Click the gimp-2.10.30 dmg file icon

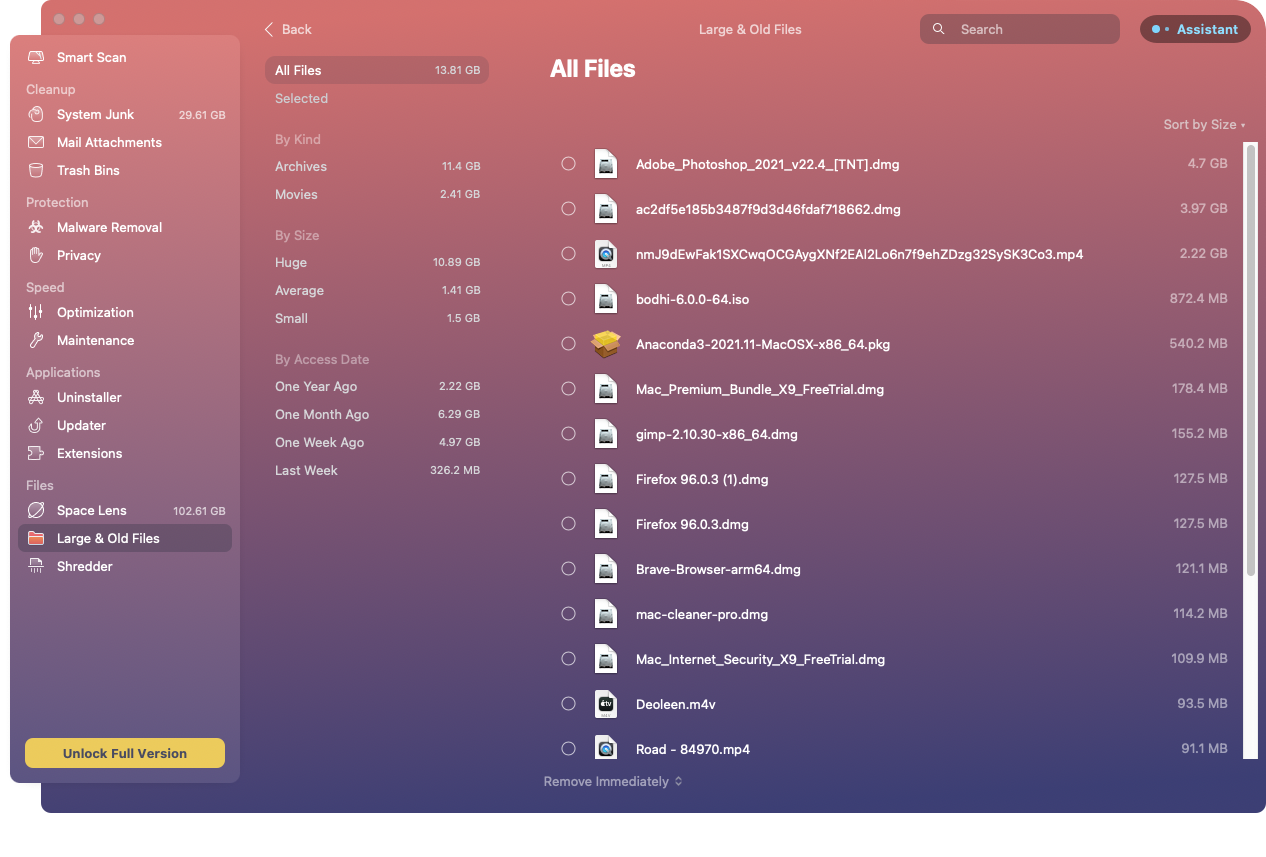[606, 434]
